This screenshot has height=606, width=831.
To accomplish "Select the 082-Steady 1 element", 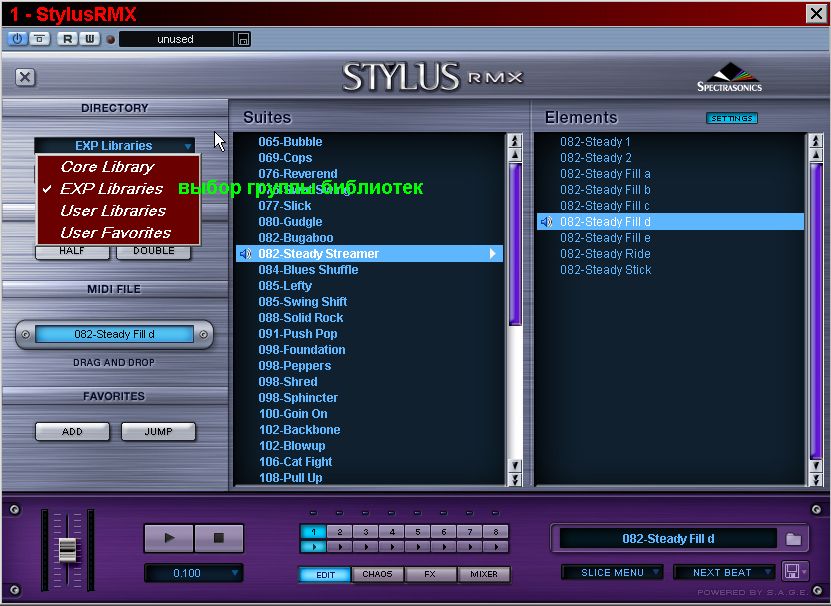I will 595,142.
